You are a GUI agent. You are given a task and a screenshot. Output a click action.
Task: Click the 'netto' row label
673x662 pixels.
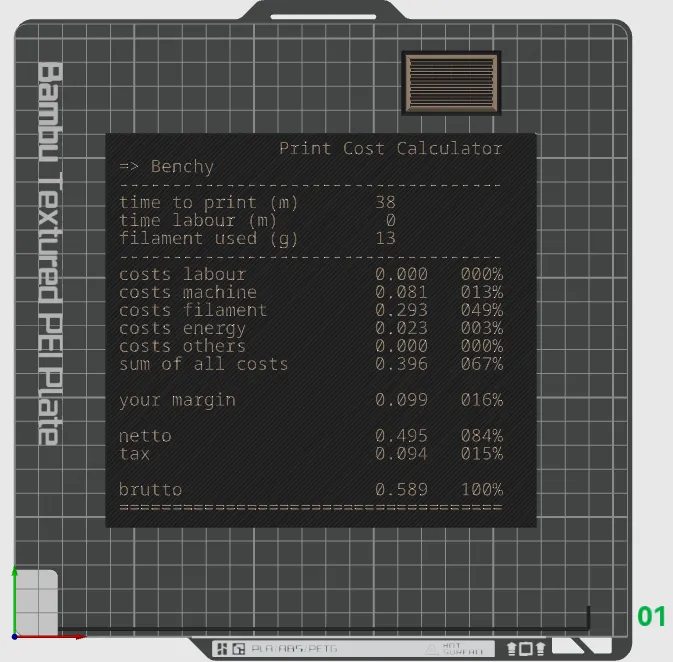(x=145, y=437)
